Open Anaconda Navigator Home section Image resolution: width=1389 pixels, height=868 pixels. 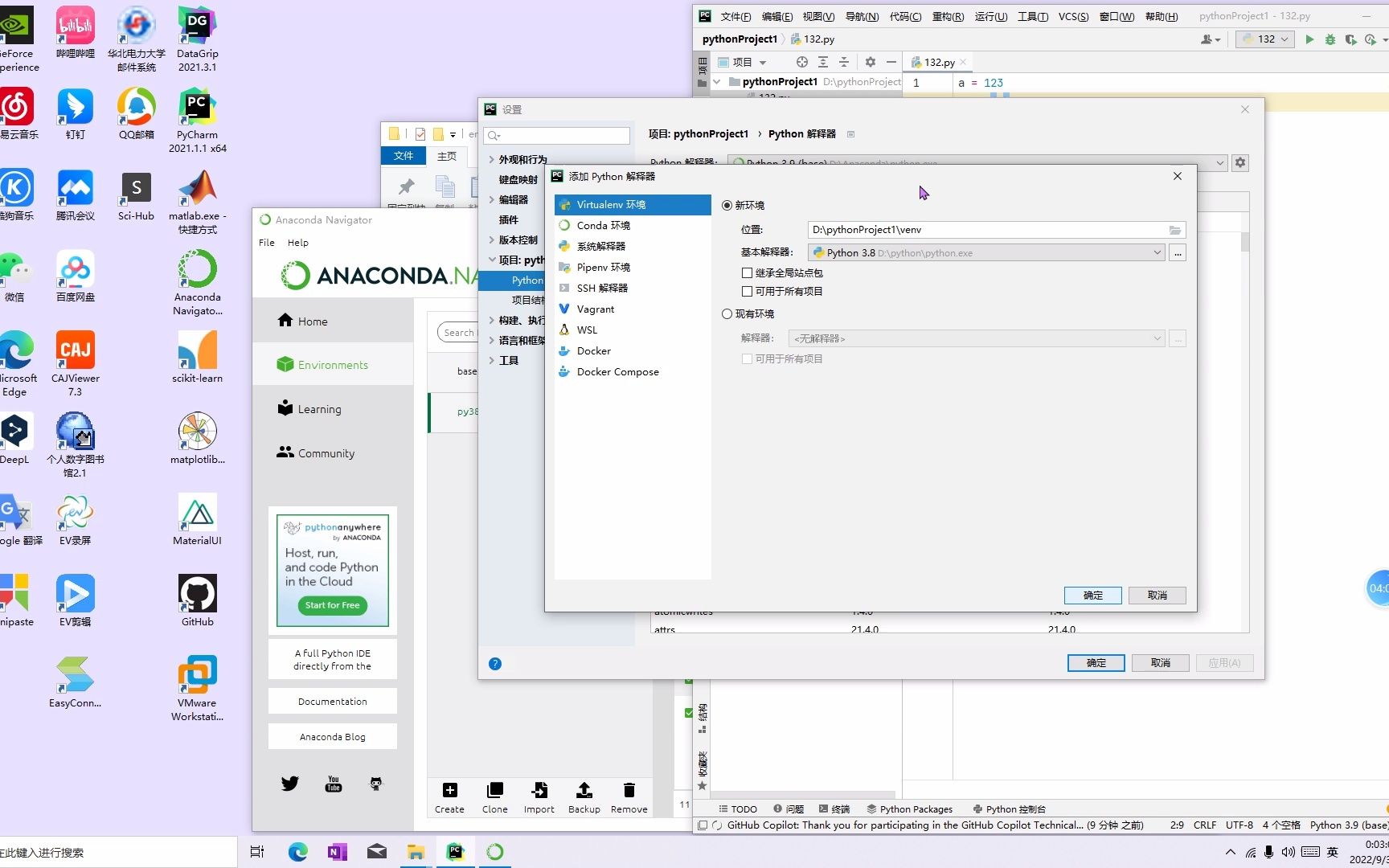(x=333, y=321)
